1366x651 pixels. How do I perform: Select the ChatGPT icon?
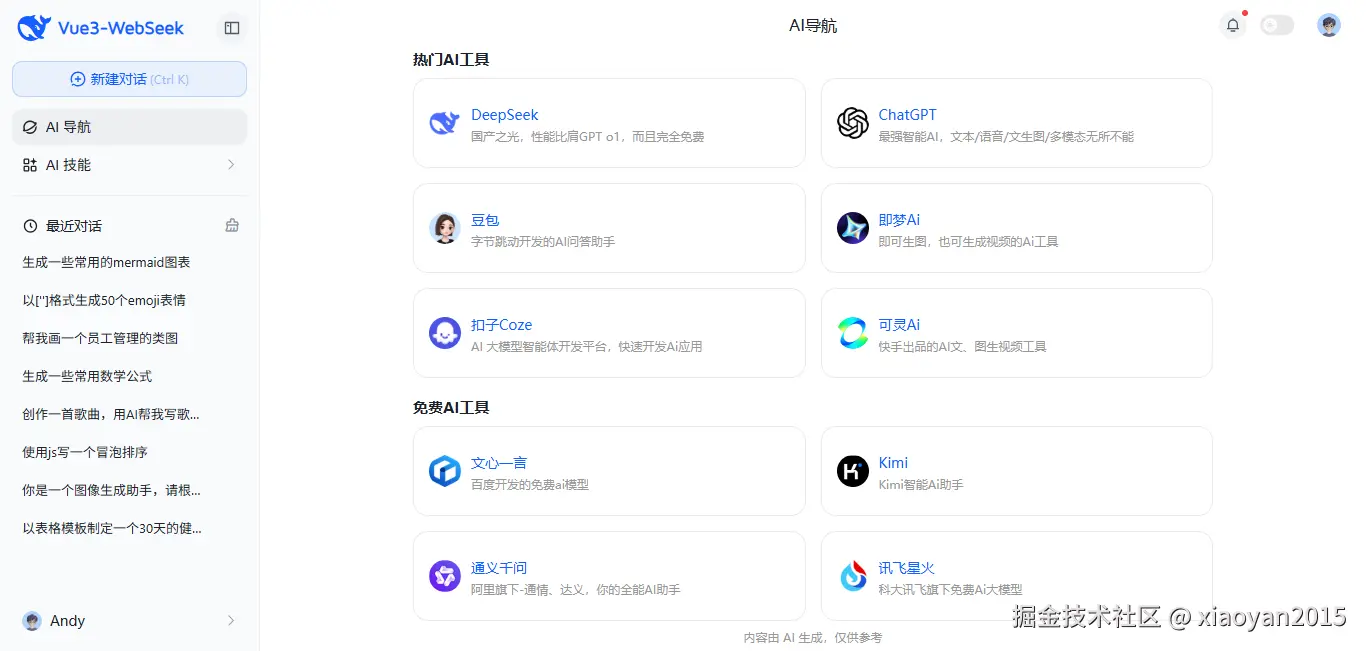tap(852, 123)
